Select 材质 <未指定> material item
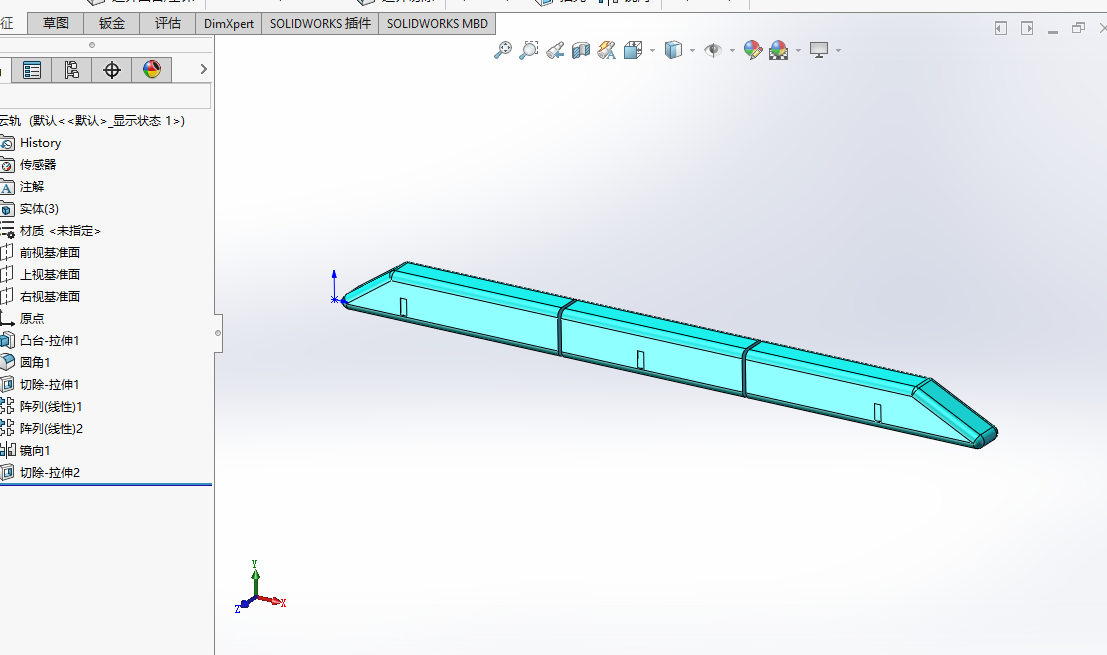 point(60,231)
